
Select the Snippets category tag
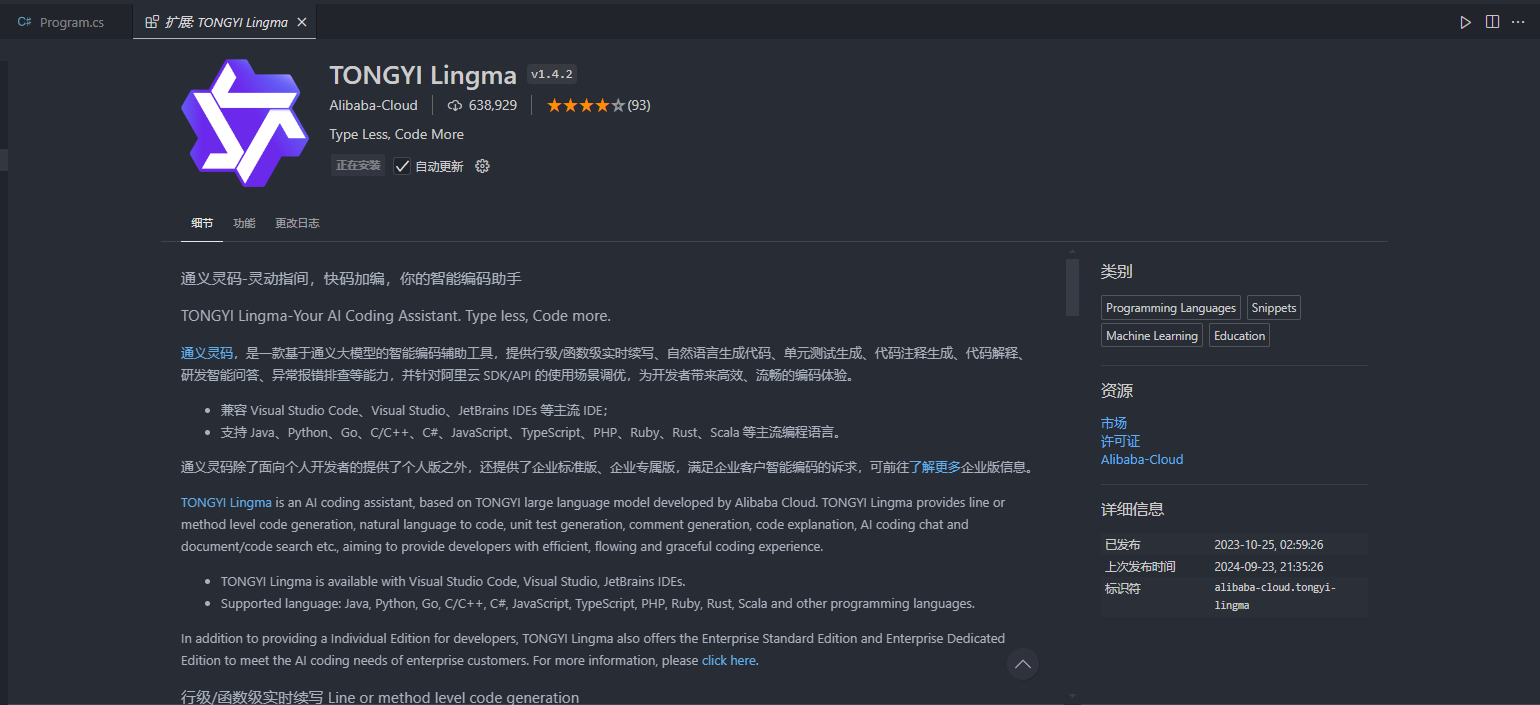1274,308
